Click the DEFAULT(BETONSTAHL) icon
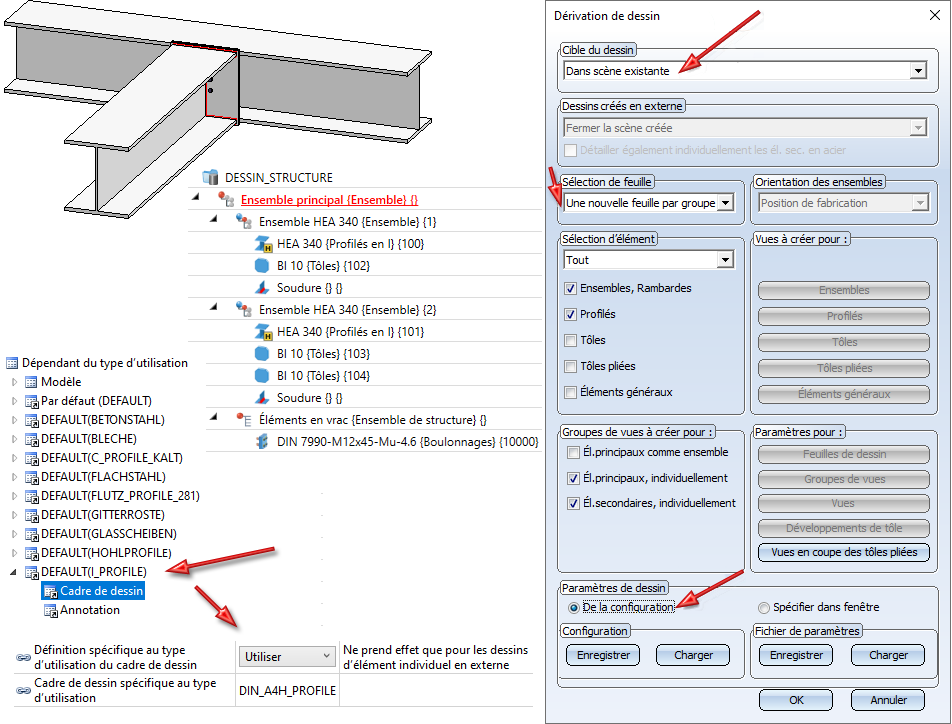Image resolution: width=952 pixels, height=724 pixels. point(32,420)
